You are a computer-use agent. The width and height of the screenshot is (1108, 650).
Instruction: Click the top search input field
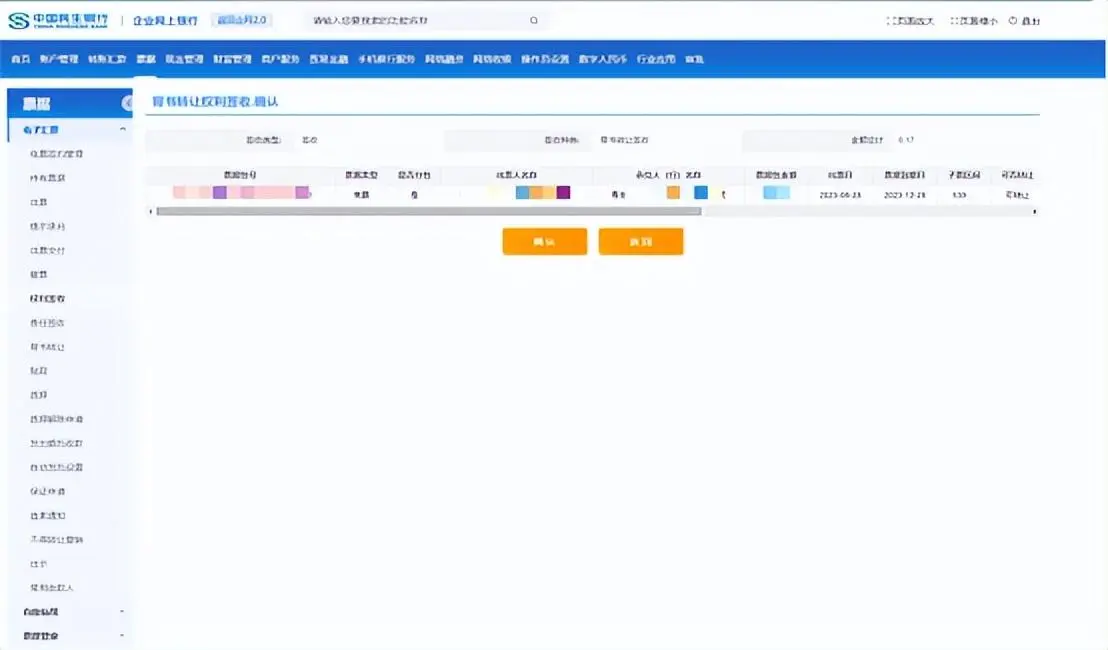click(x=420, y=19)
